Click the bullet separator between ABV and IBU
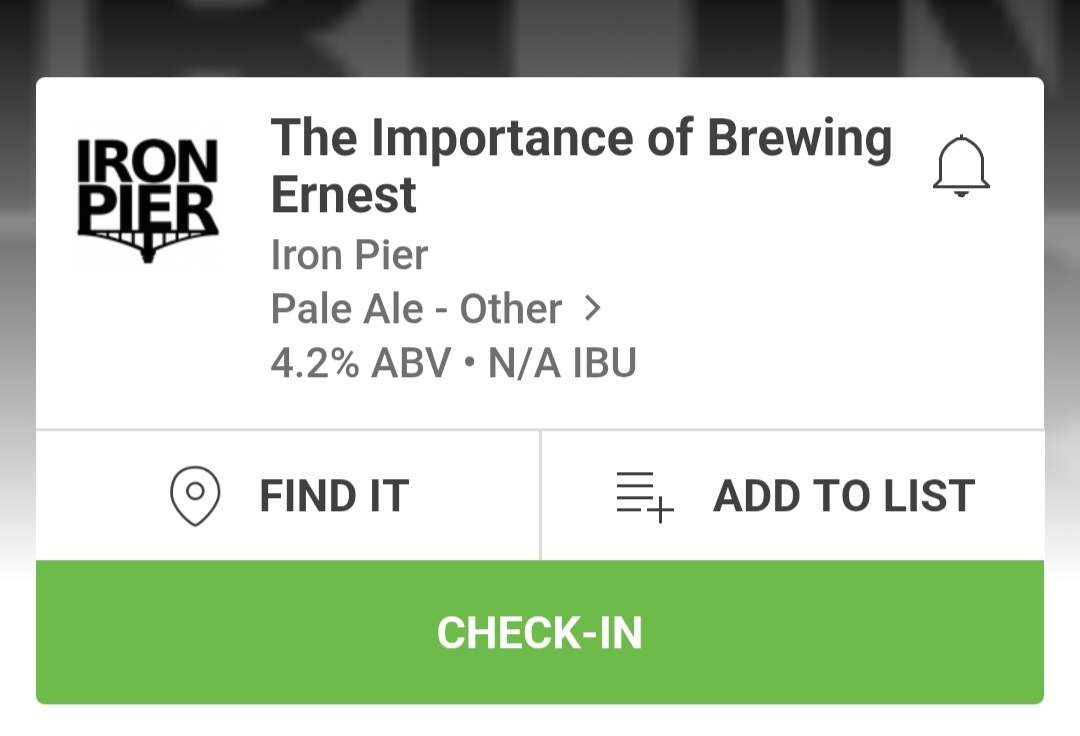Image resolution: width=1080 pixels, height=736 pixels. (470, 364)
